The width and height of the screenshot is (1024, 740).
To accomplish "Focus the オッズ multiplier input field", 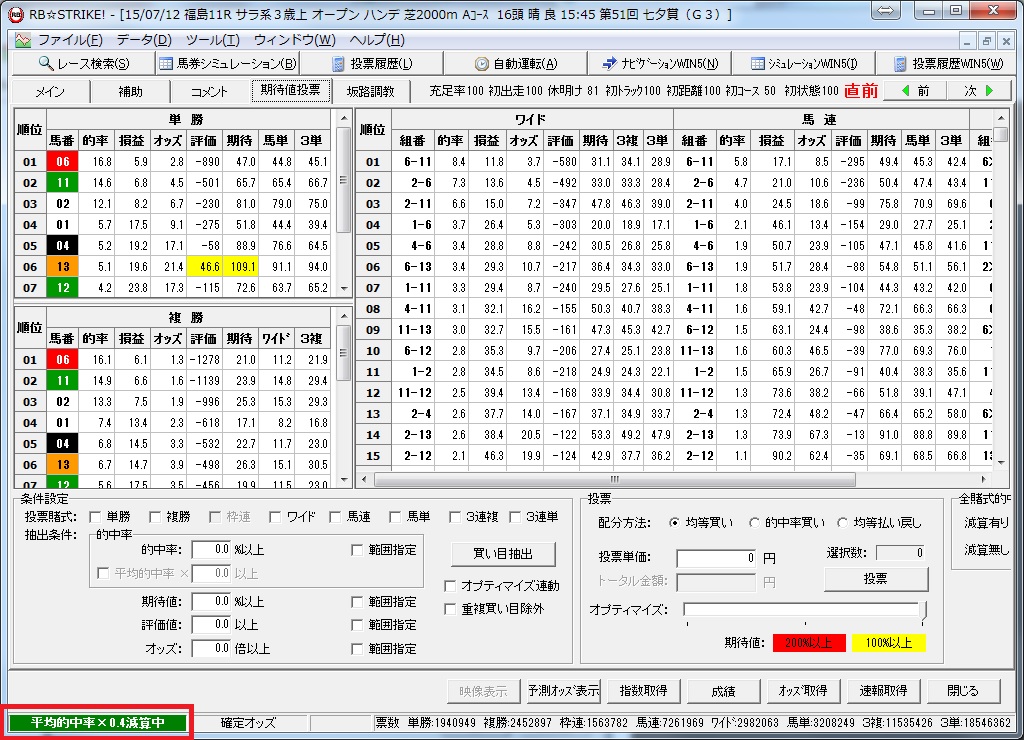I will [x=212, y=649].
